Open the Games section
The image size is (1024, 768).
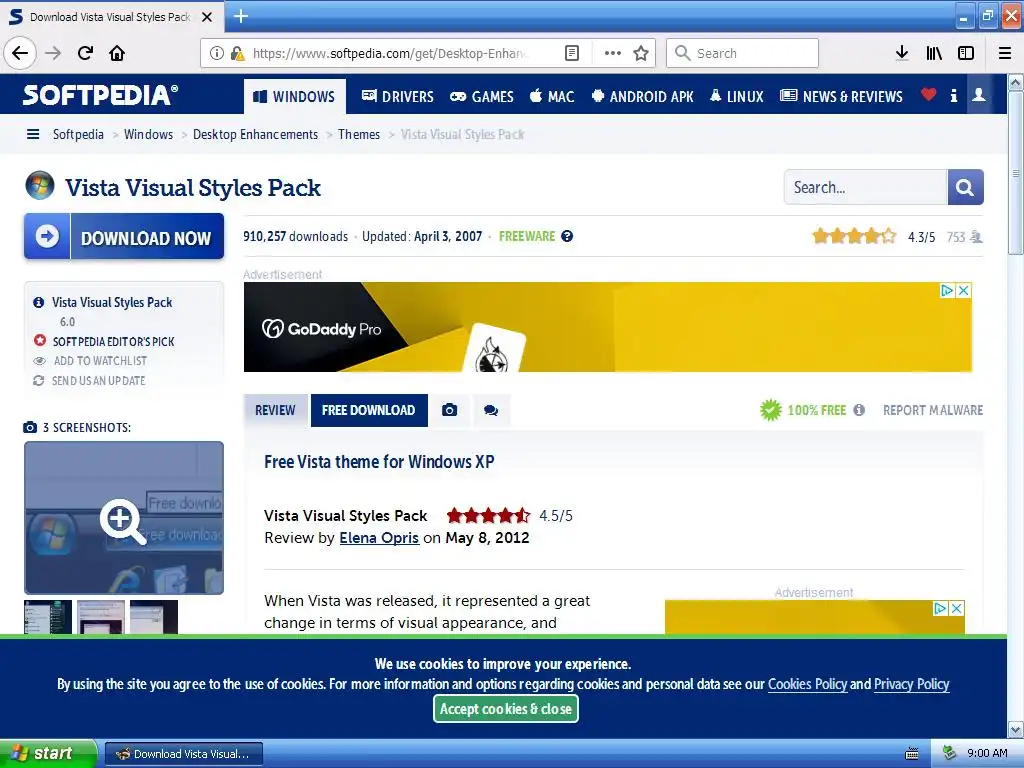(482, 97)
